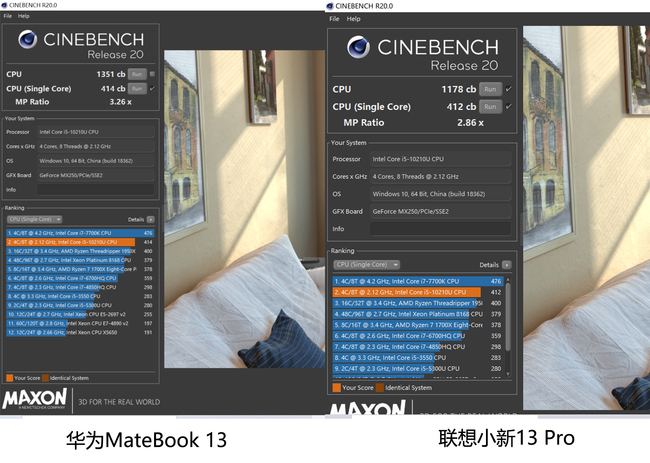Expand Details arrow in right window ranking
The image size is (650, 463).
point(507,265)
